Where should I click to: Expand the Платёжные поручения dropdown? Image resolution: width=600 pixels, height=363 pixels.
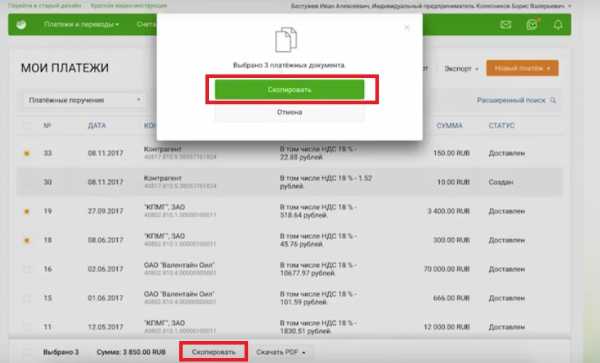click(x=83, y=100)
